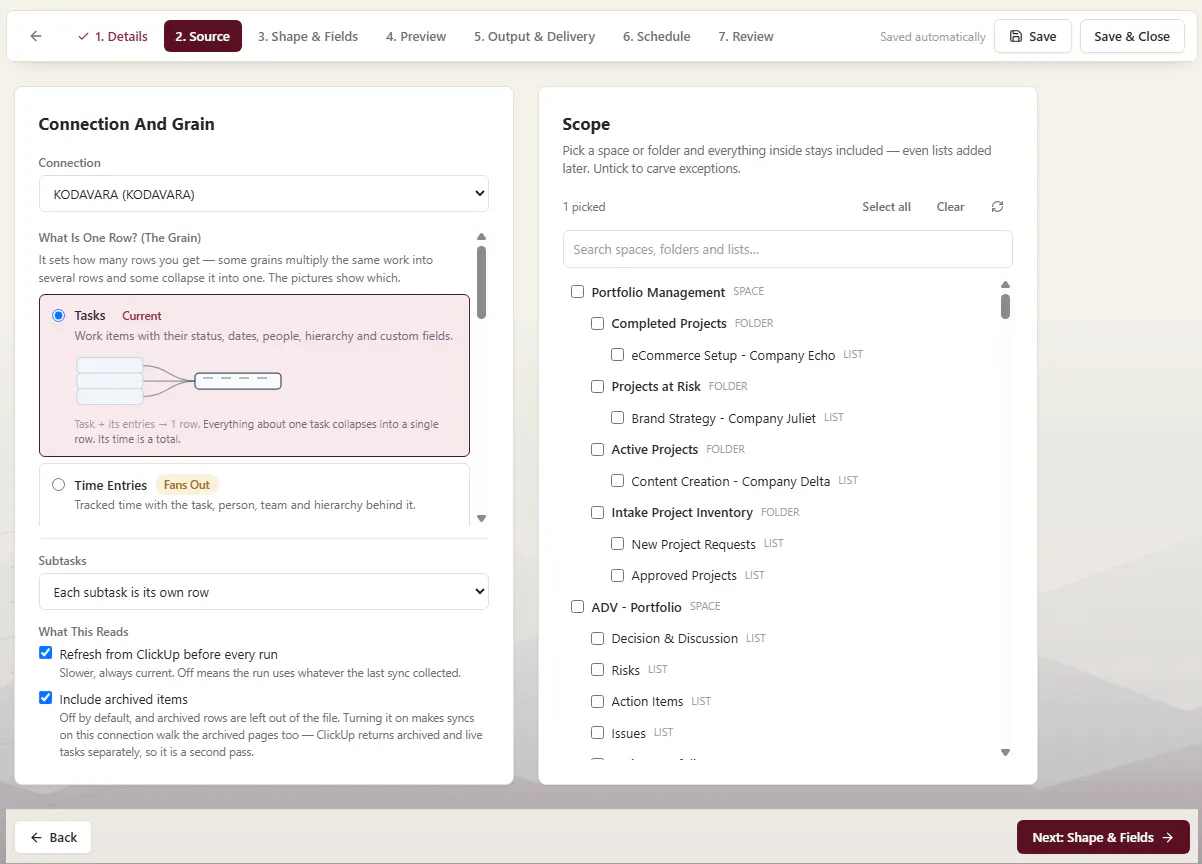Click the grain list scrollbar thumb
The height and width of the screenshot is (864, 1202).
(481, 282)
